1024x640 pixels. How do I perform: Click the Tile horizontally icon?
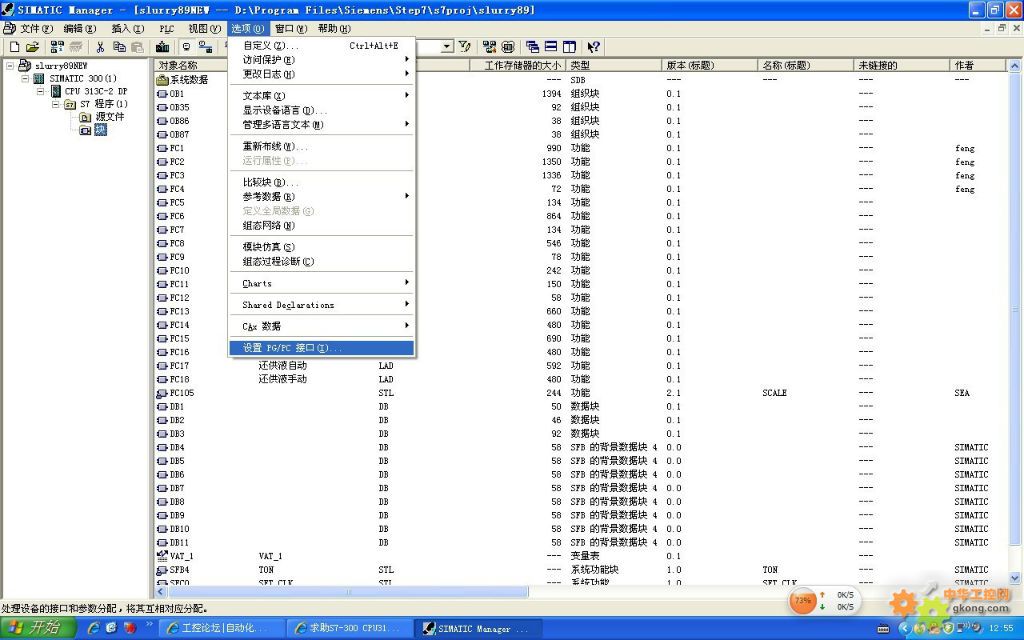tap(551, 47)
